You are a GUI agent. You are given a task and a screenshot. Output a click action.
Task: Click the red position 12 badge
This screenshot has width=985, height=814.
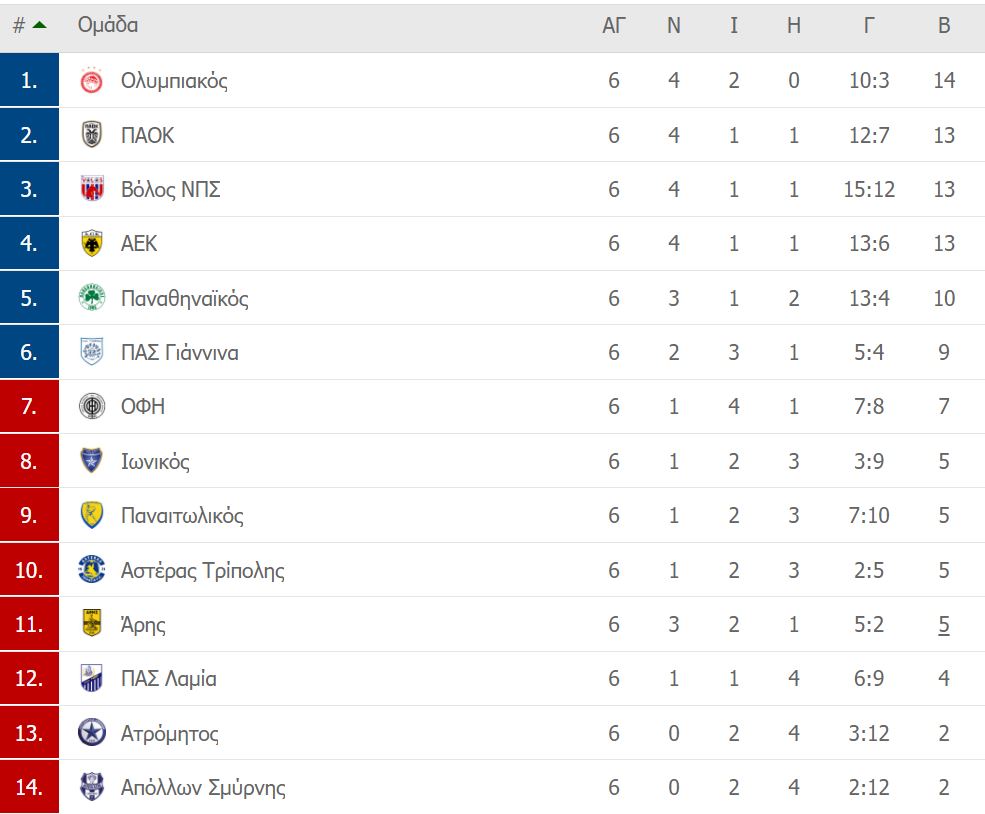[x=29, y=678]
